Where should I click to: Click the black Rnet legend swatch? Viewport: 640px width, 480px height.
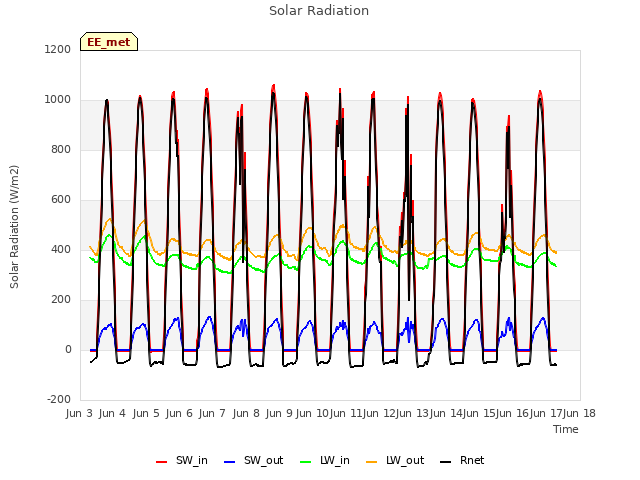tap(446, 462)
